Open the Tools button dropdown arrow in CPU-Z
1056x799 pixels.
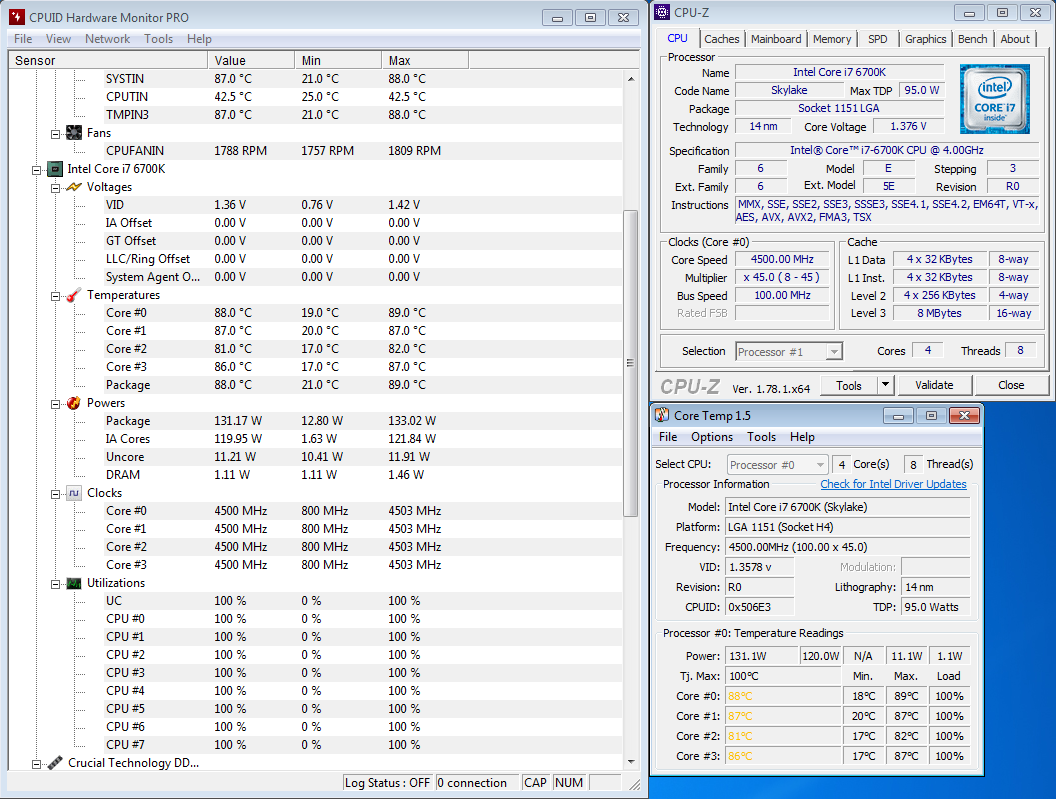pos(884,385)
